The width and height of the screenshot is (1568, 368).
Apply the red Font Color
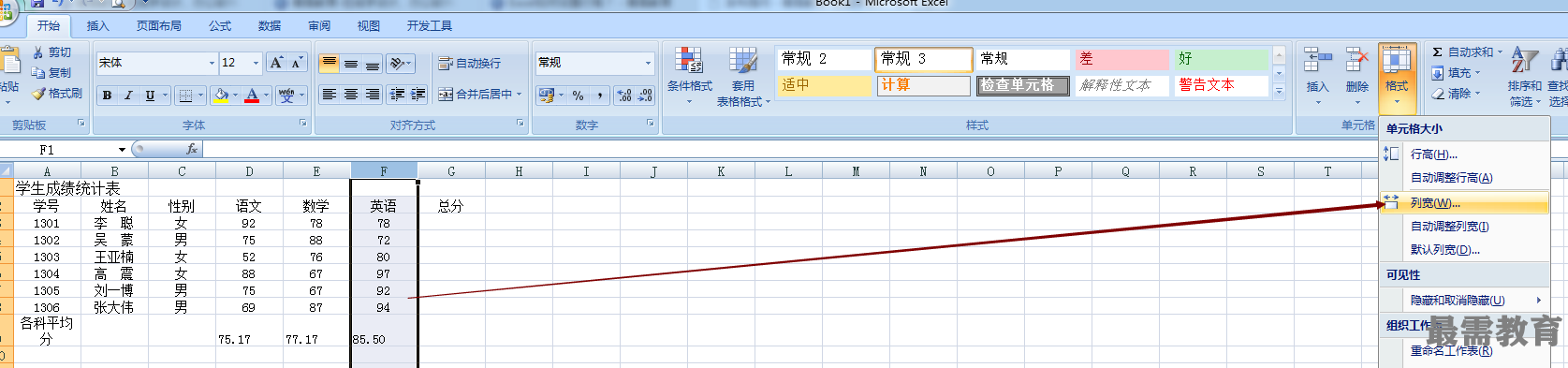pyautogui.click(x=252, y=95)
